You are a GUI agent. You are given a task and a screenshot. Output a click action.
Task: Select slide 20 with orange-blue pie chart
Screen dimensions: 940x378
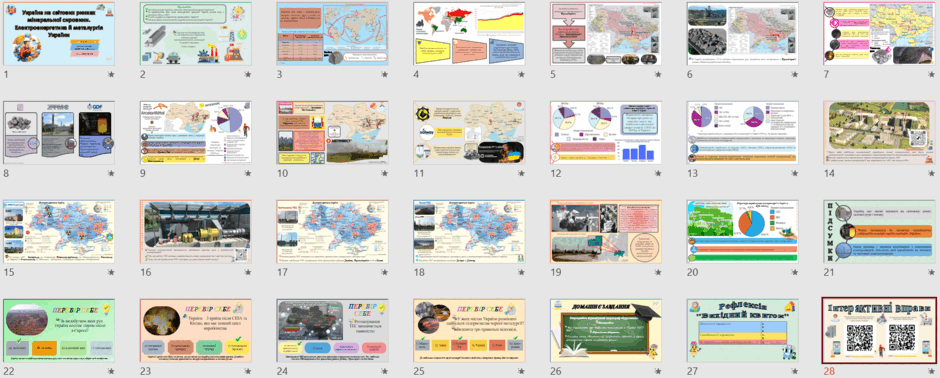click(742, 232)
